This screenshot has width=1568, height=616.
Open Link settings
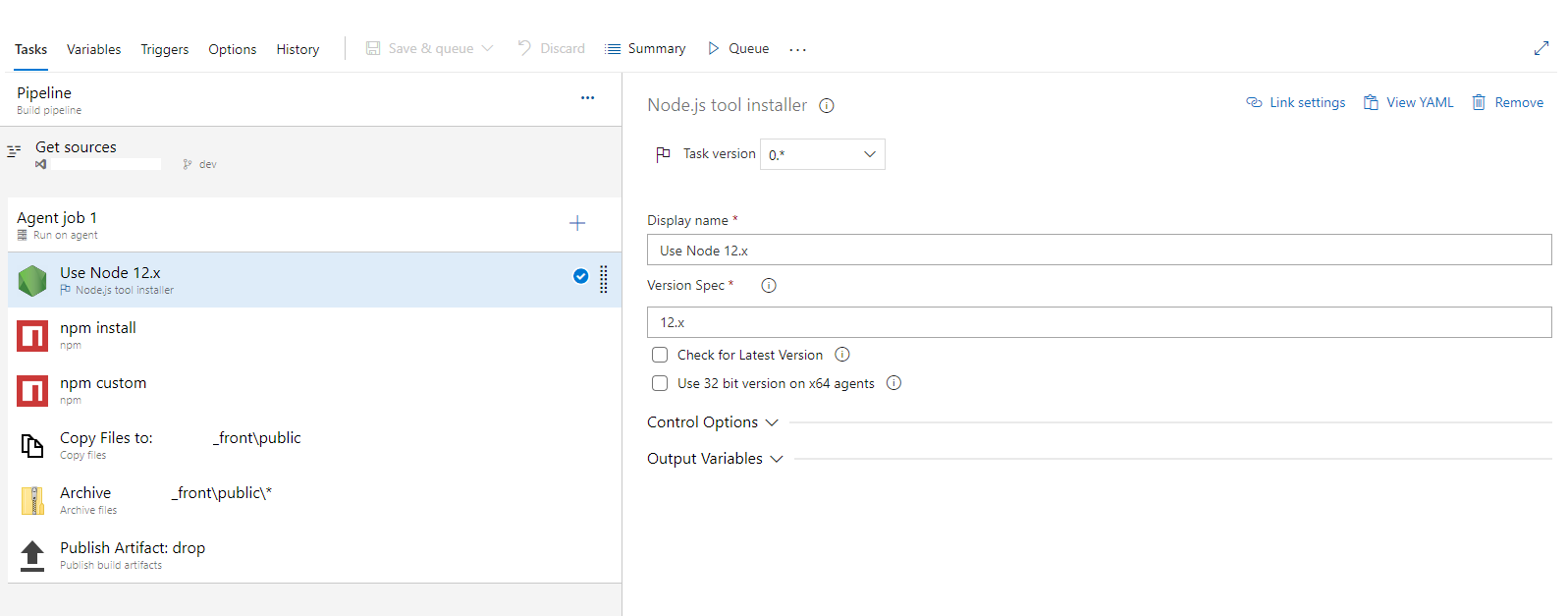tap(1296, 102)
